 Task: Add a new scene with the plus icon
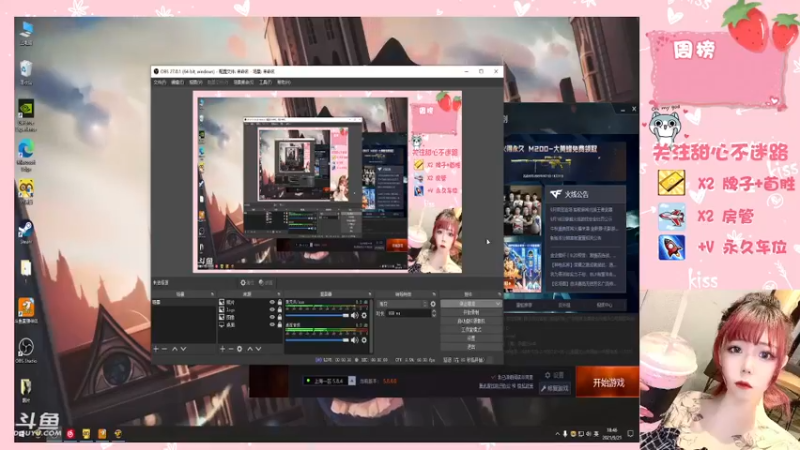point(156,349)
